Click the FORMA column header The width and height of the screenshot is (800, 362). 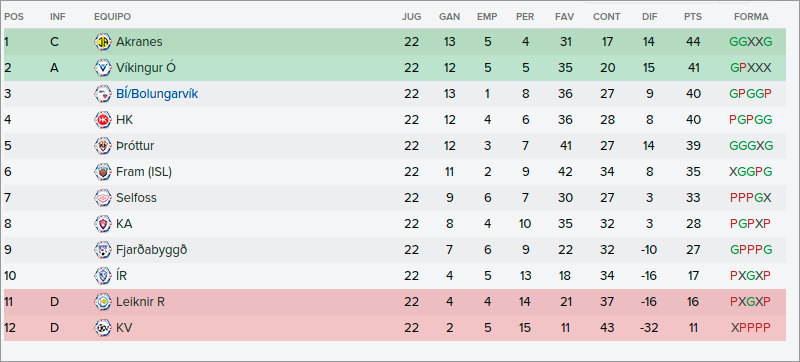751,17
